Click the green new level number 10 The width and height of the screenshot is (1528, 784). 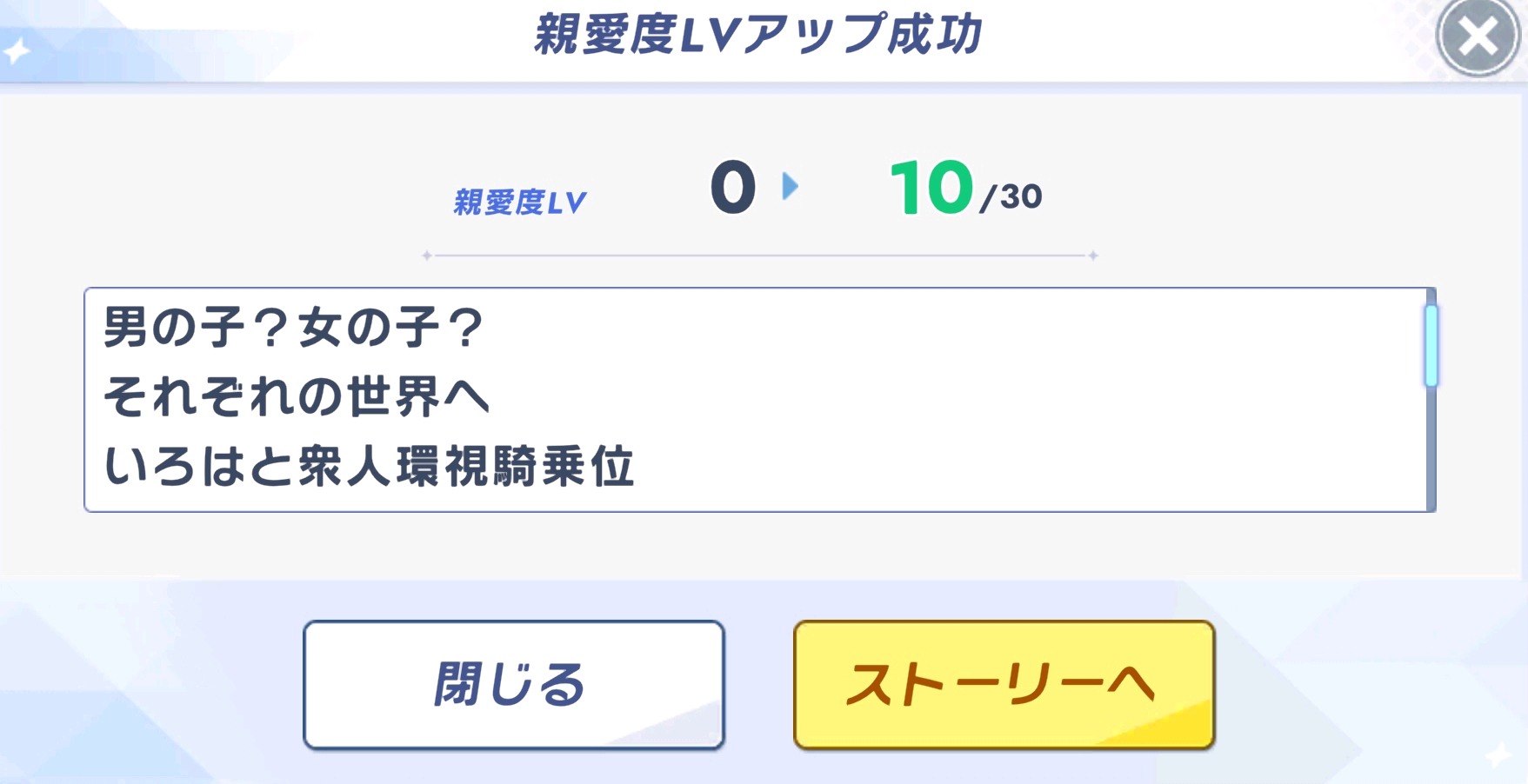(x=931, y=188)
